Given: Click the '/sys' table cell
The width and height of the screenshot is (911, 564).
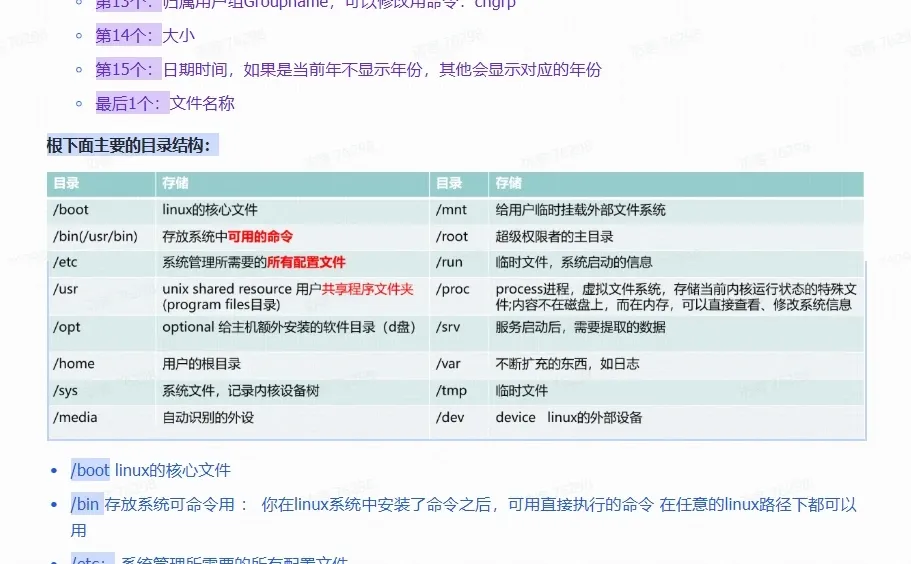Looking at the screenshot, I should pos(101,391).
